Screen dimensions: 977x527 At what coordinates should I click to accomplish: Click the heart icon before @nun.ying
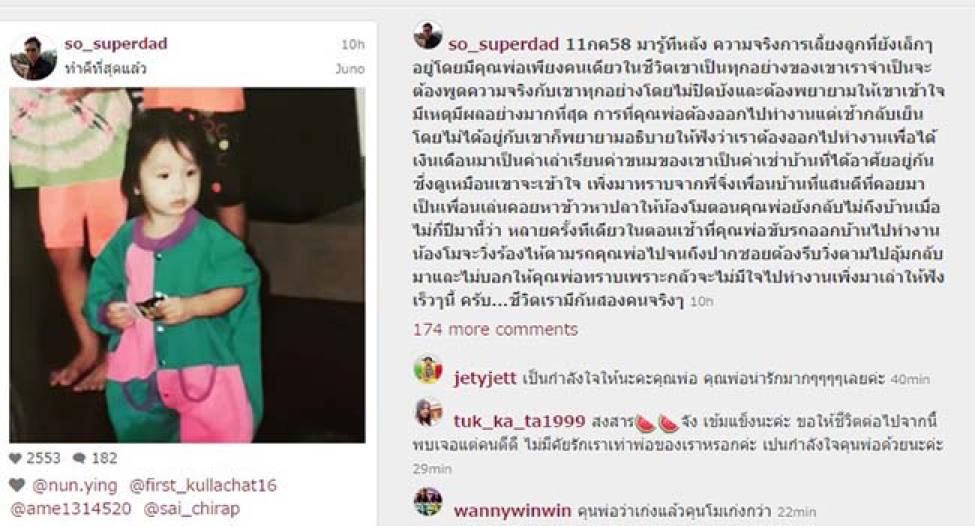click(17, 485)
